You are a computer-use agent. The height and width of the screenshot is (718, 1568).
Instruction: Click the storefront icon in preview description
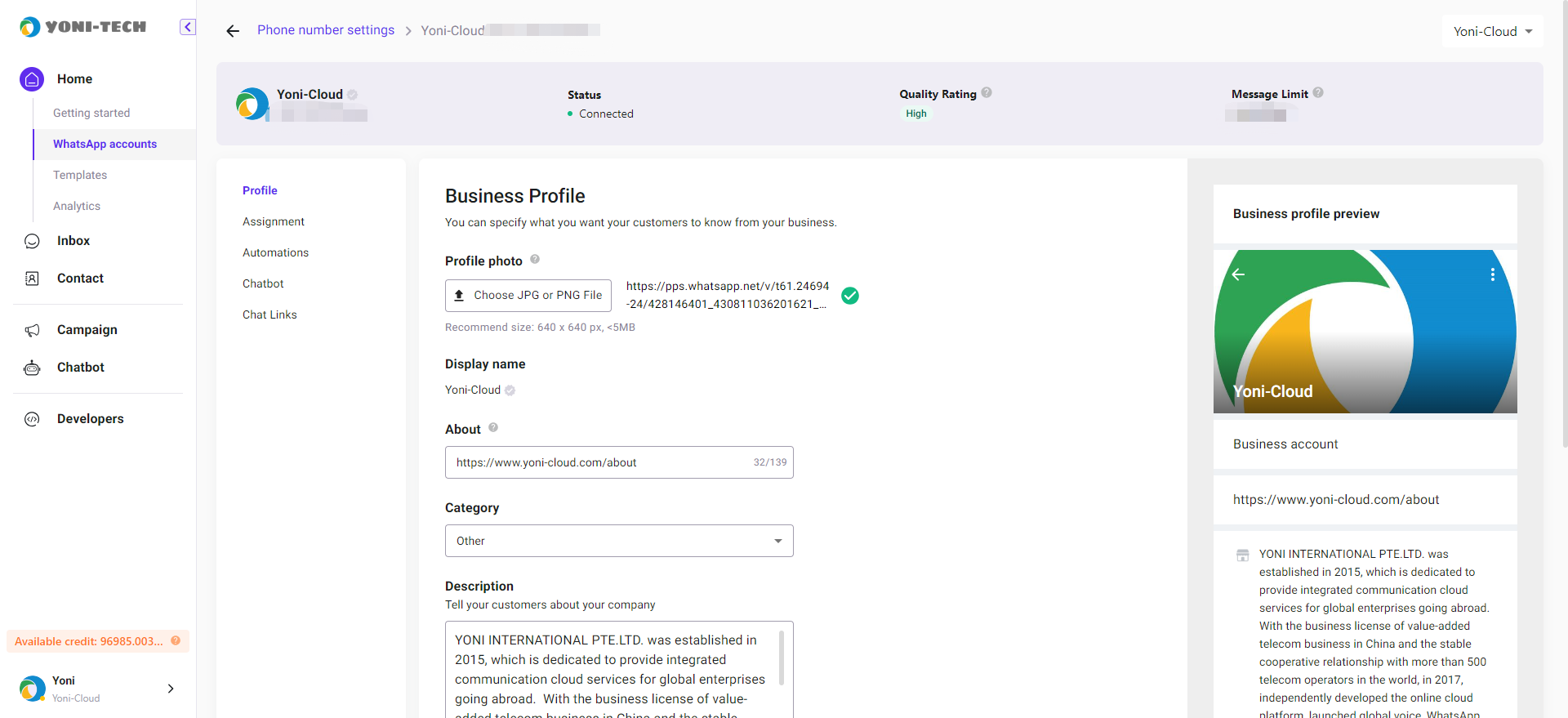[x=1243, y=555]
